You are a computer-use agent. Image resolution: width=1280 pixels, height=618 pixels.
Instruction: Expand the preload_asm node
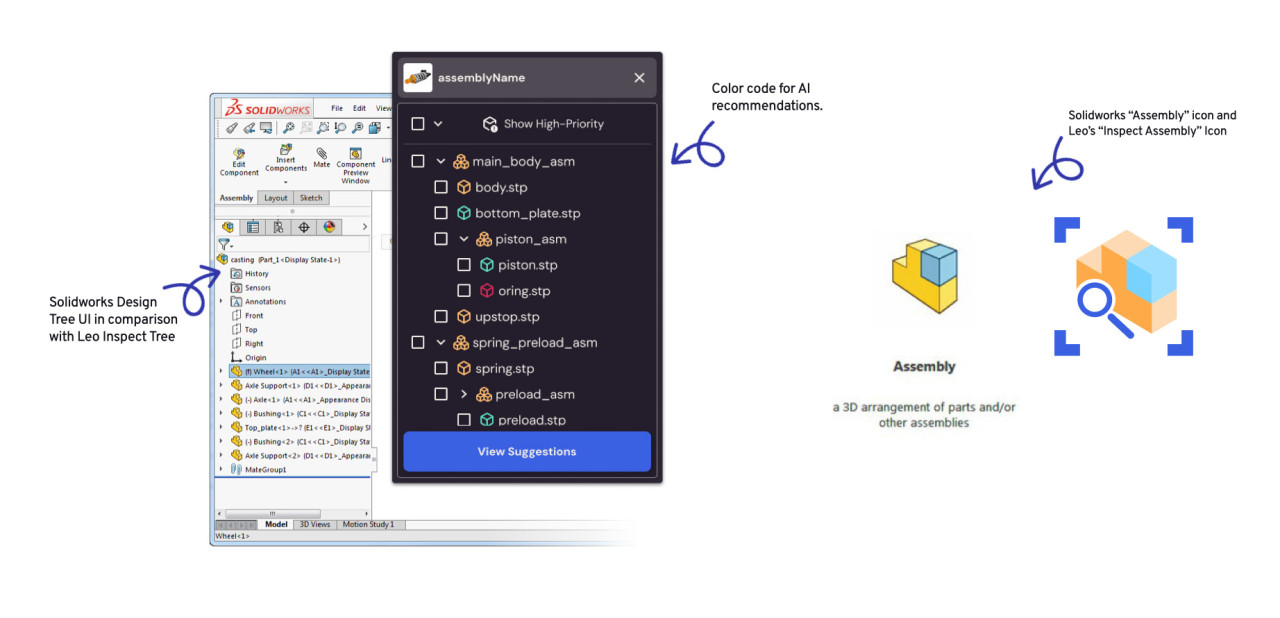pyautogui.click(x=463, y=394)
